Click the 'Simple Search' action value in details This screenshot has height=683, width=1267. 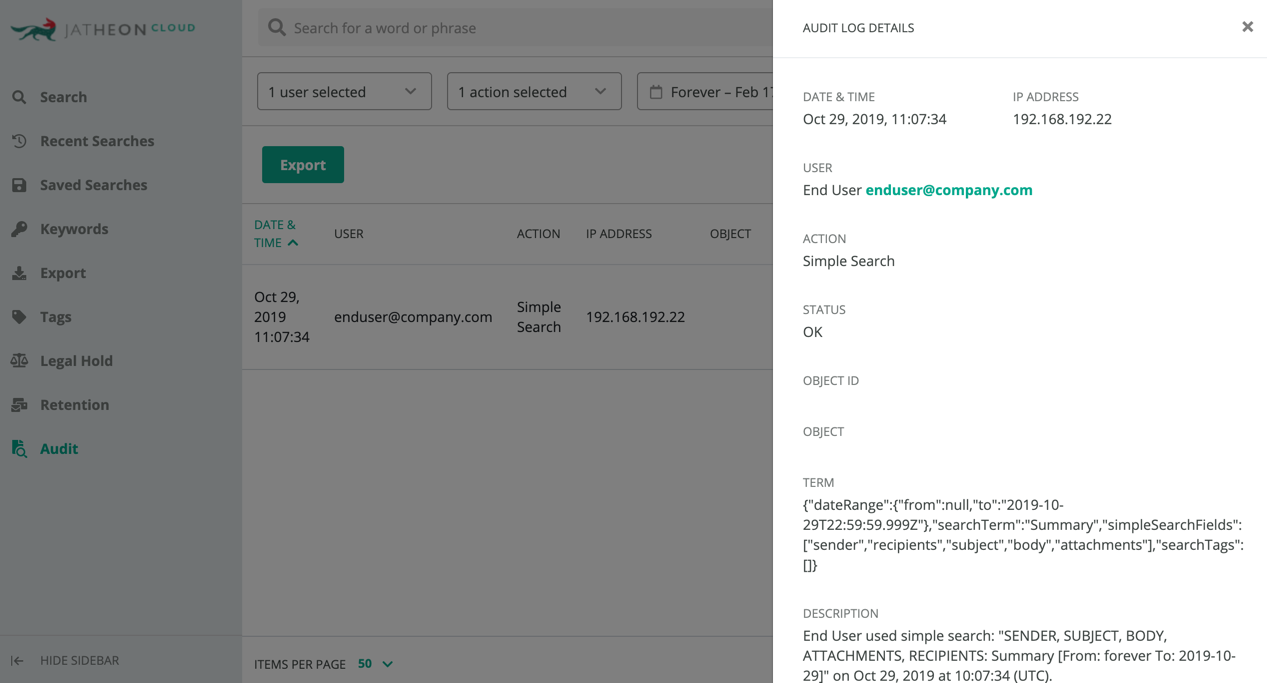click(x=849, y=261)
